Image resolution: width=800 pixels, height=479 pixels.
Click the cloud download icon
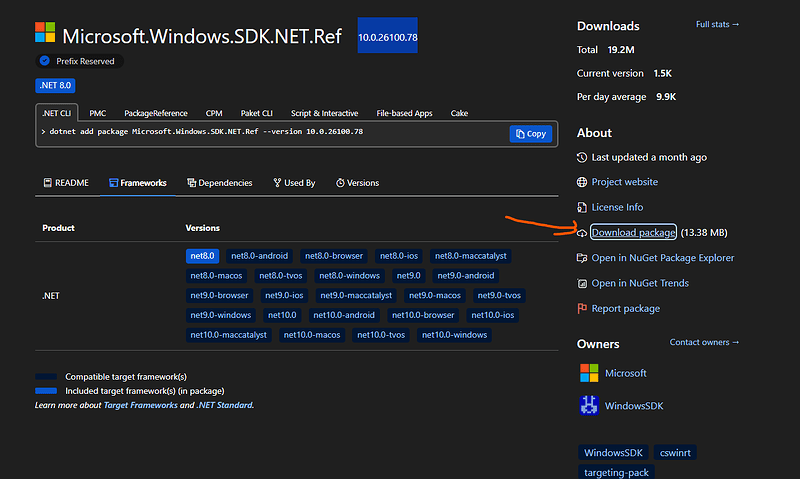pos(583,233)
